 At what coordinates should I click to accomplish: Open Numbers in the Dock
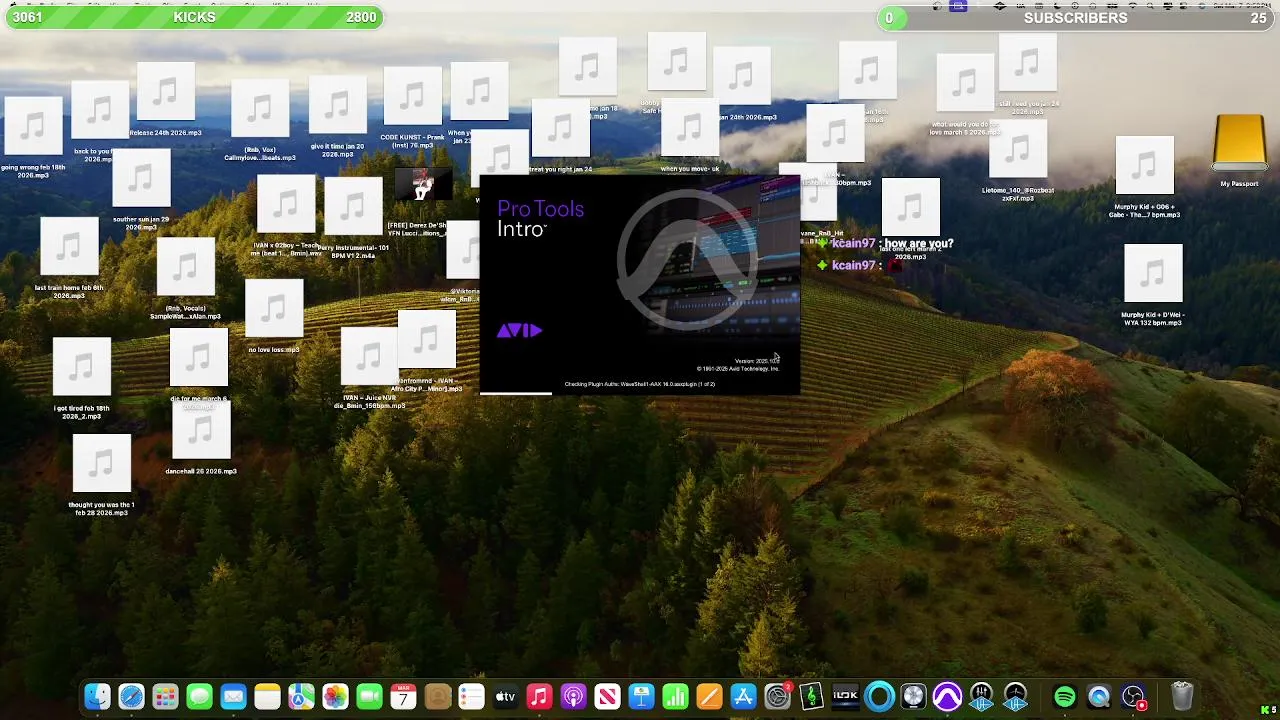(x=675, y=696)
